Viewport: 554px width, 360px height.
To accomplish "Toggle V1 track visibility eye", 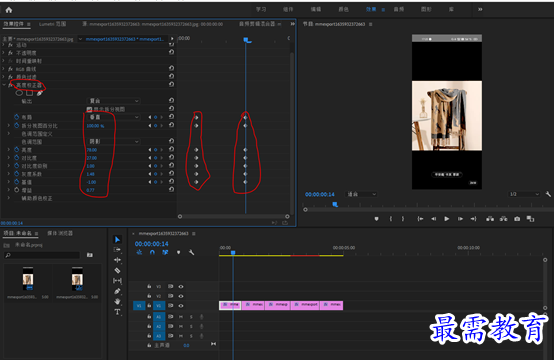I will pos(181,306).
